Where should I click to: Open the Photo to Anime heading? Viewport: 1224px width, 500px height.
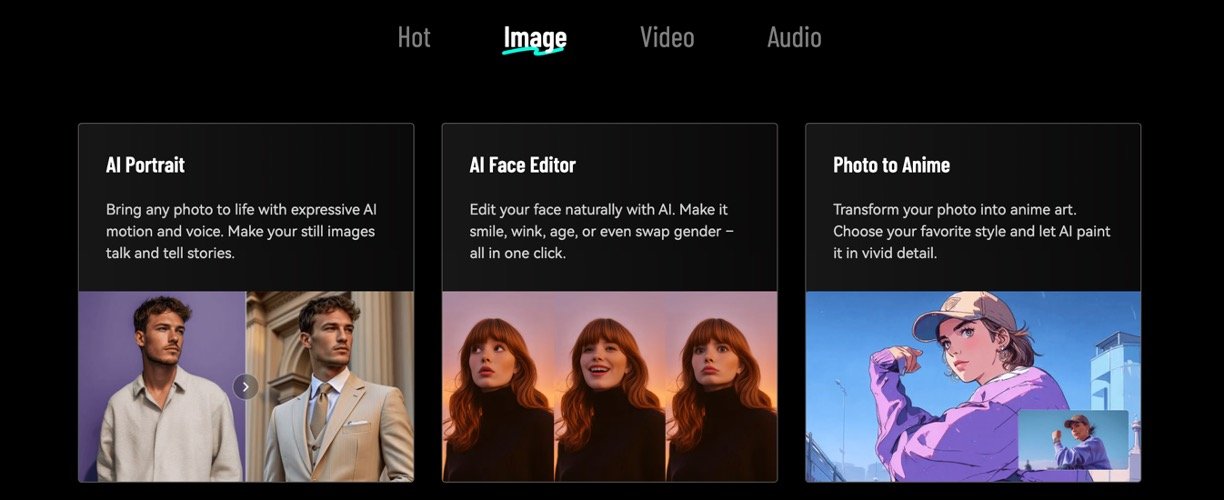coord(891,165)
